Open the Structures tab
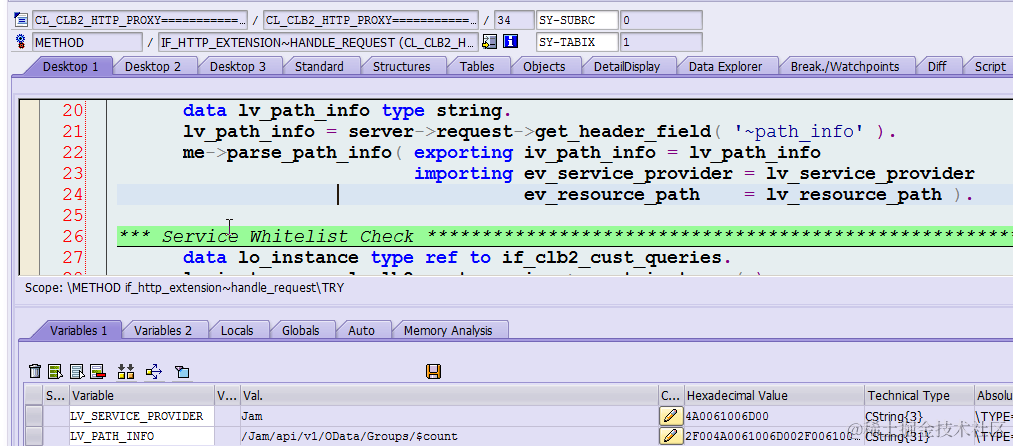 coord(401,67)
